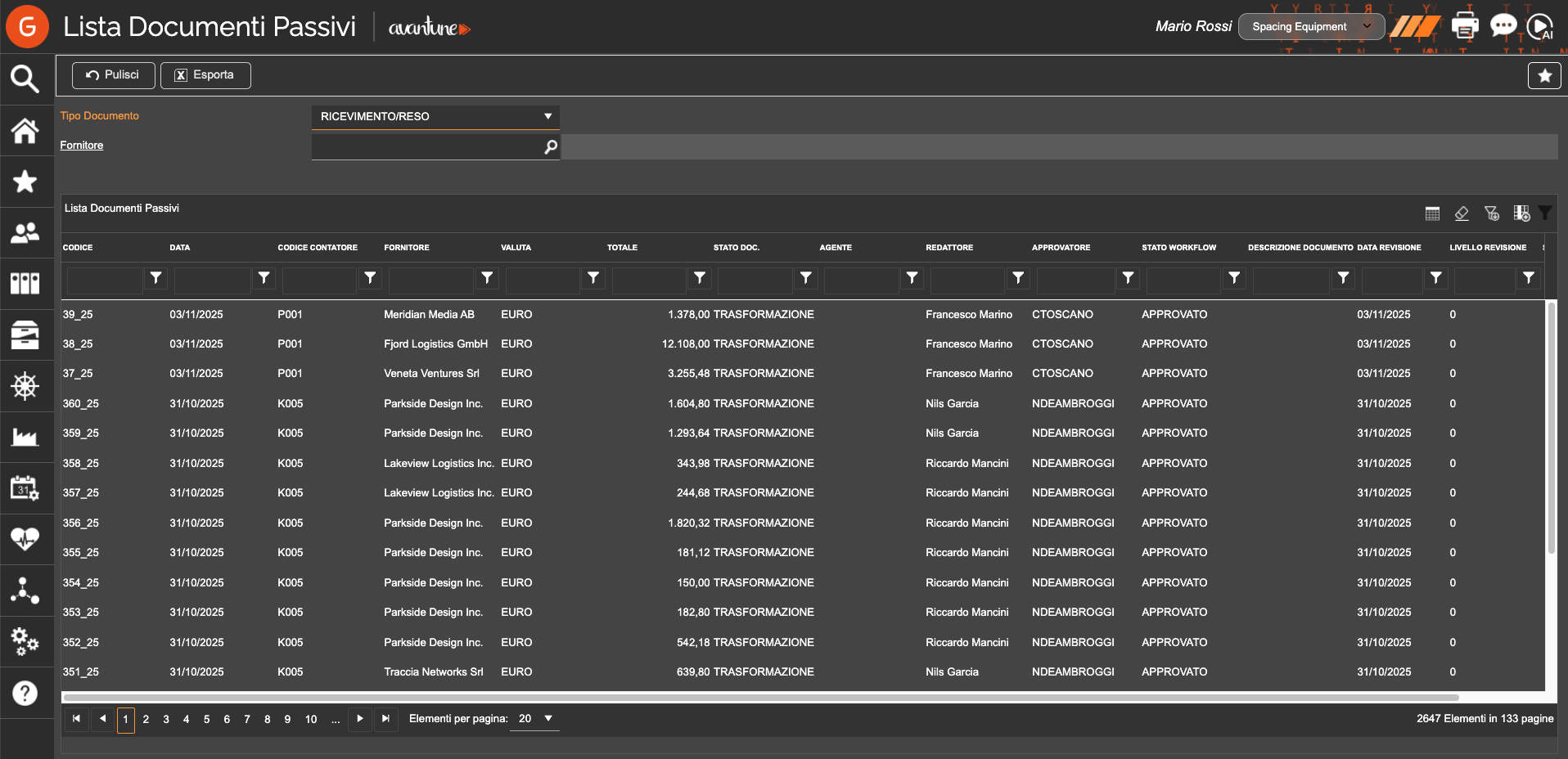Add page to favorites with star button

click(x=1544, y=75)
